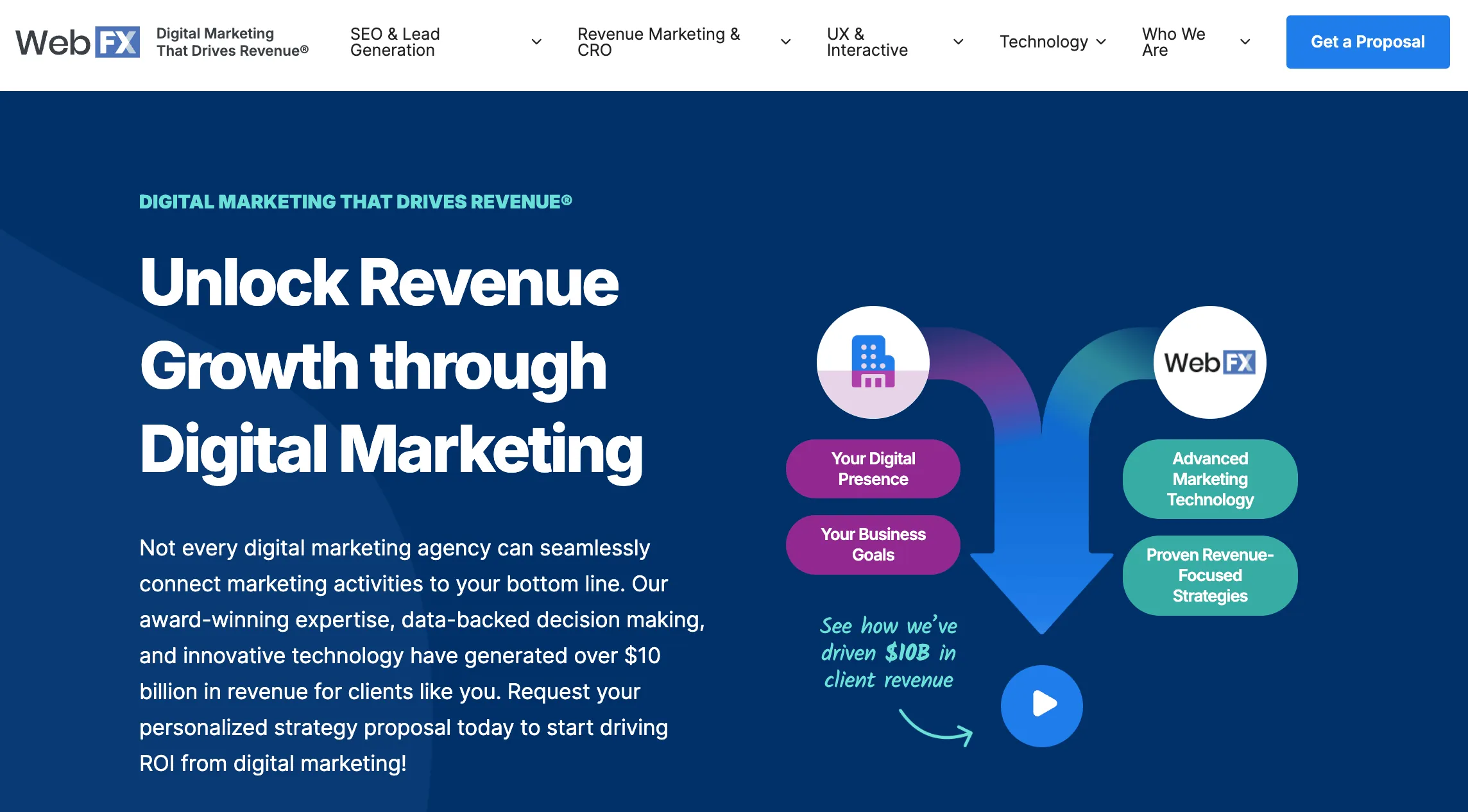Click the Your Business Goals pill
This screenshot has width=1468, height=812.
click(873, 545)
